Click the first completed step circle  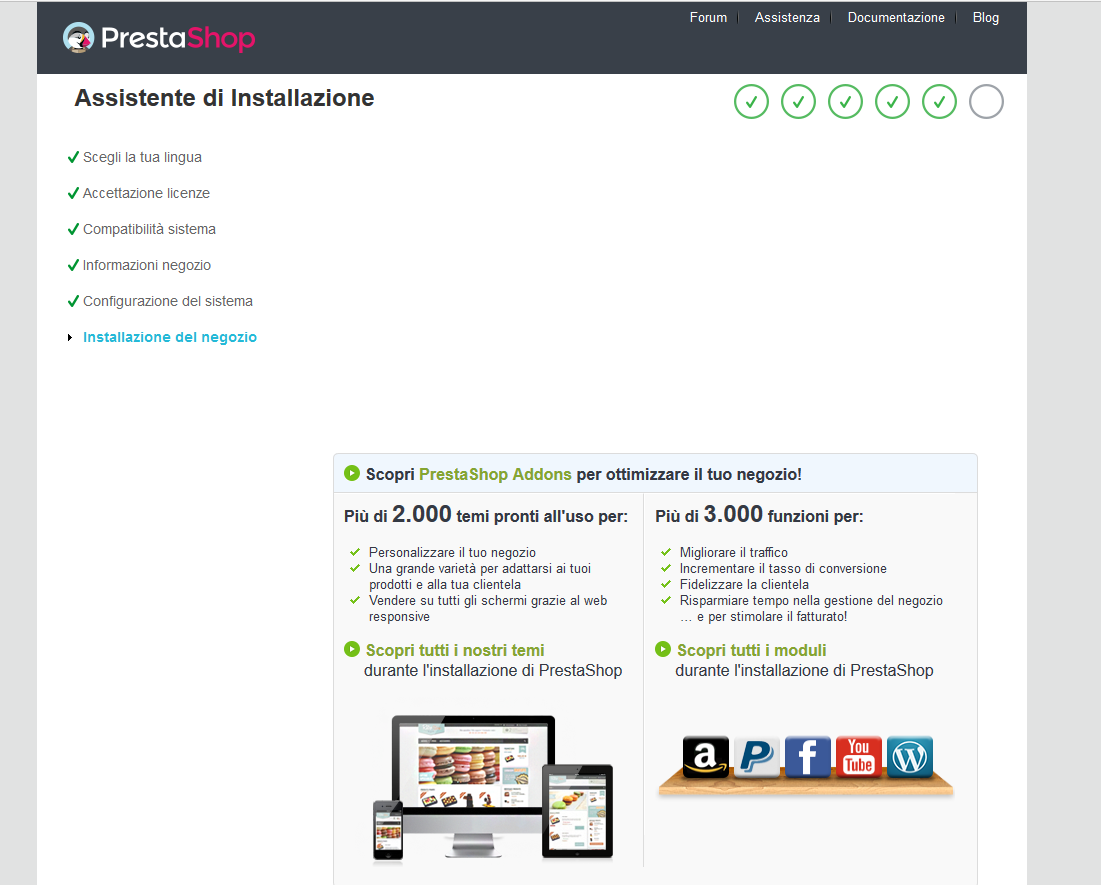(751, 102)
